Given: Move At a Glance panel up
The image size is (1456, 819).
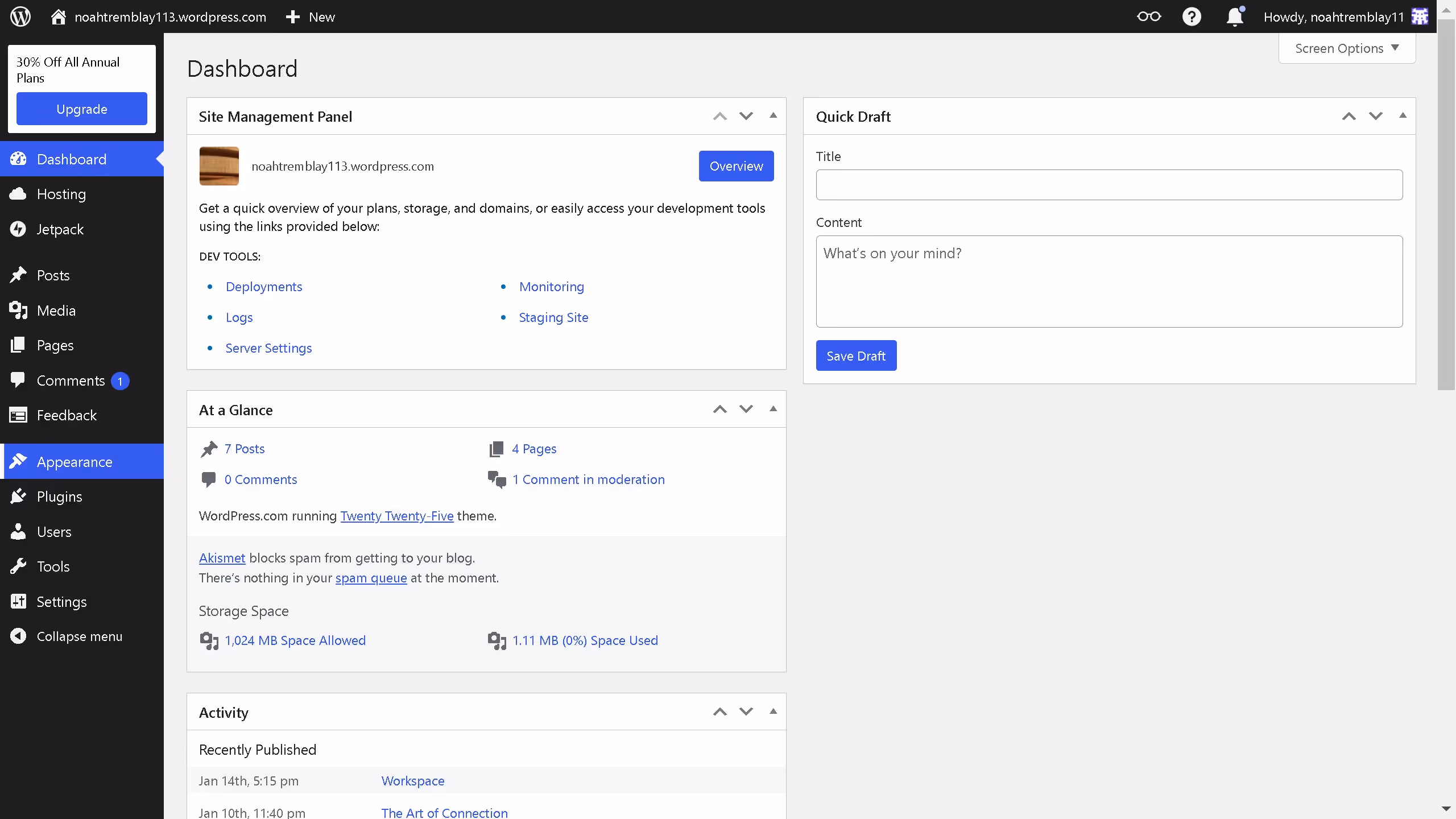Looking at the screenshot, I should 719,409.
